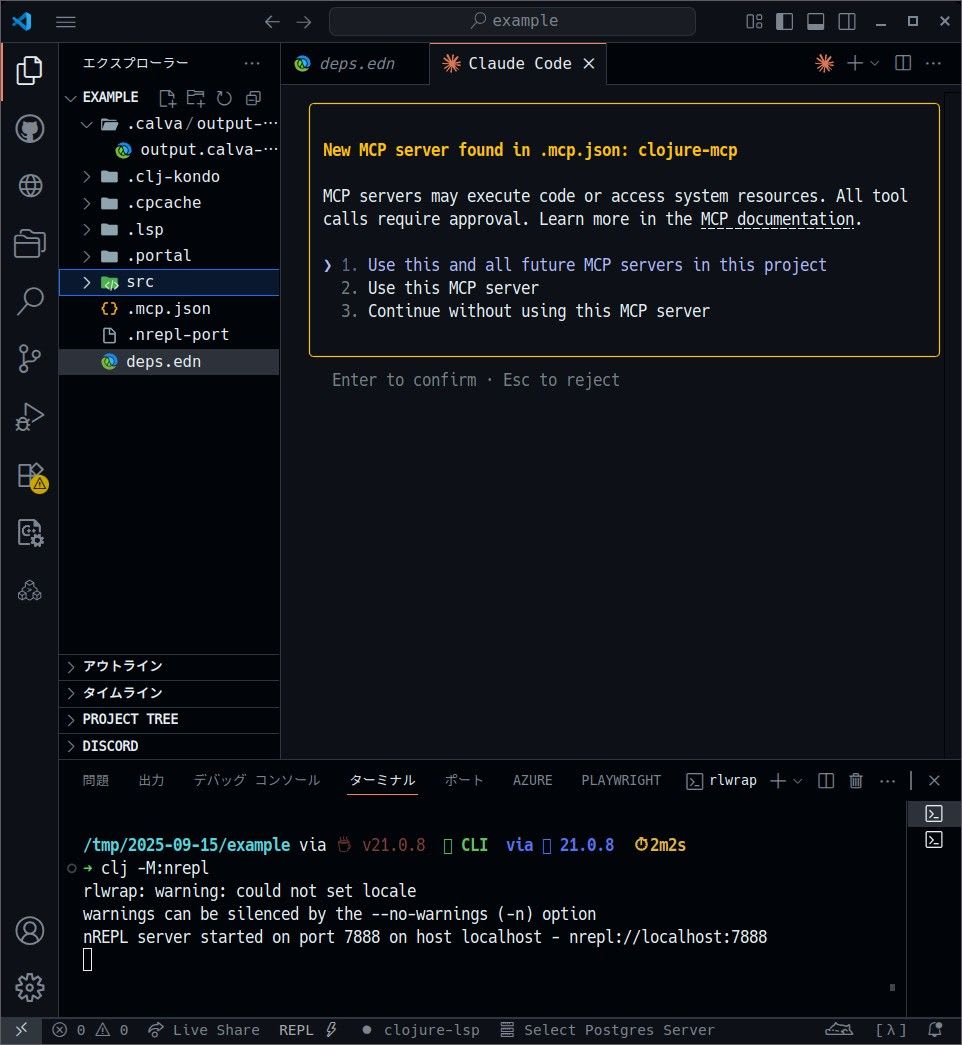
Task: Open the Extensions view with warning badge
Action: [x=31, y=476]
